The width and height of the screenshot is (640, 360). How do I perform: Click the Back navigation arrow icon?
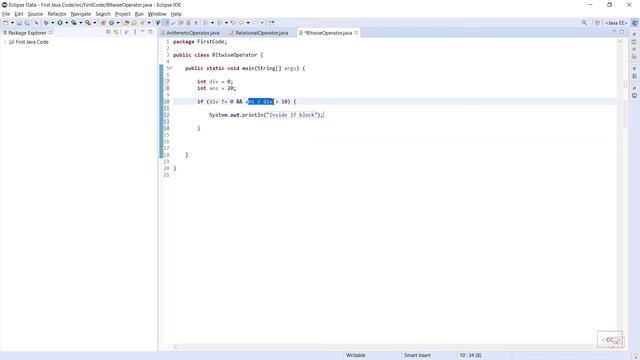(241, 23)
